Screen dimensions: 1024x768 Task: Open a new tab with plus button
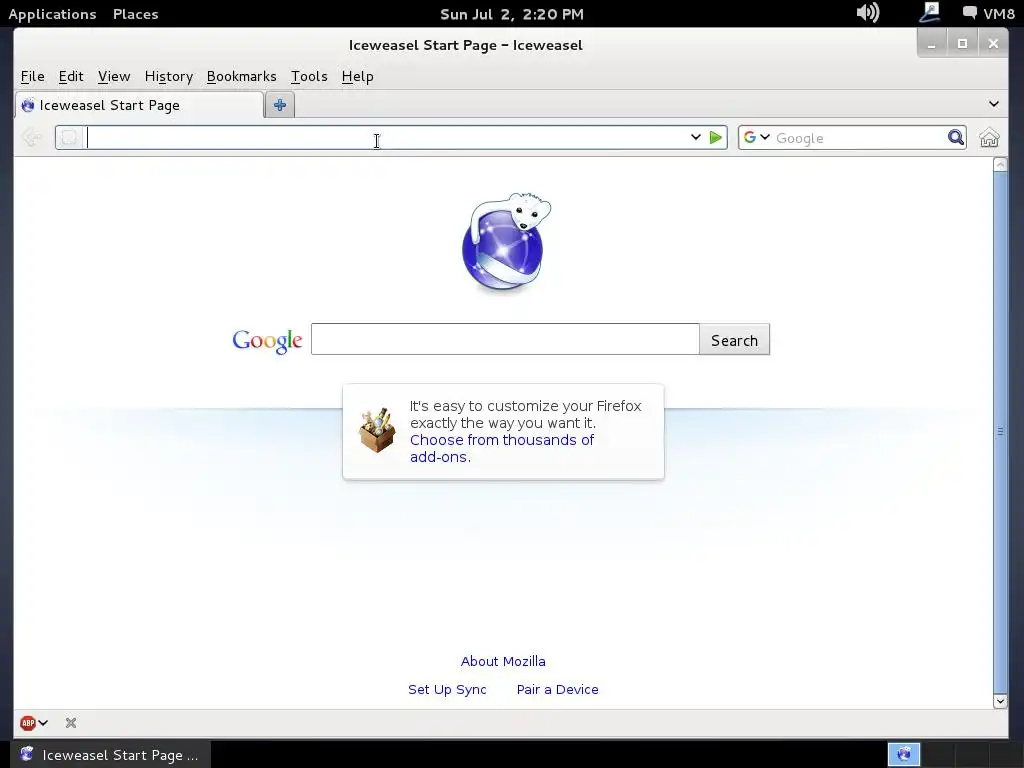[280, 105]
